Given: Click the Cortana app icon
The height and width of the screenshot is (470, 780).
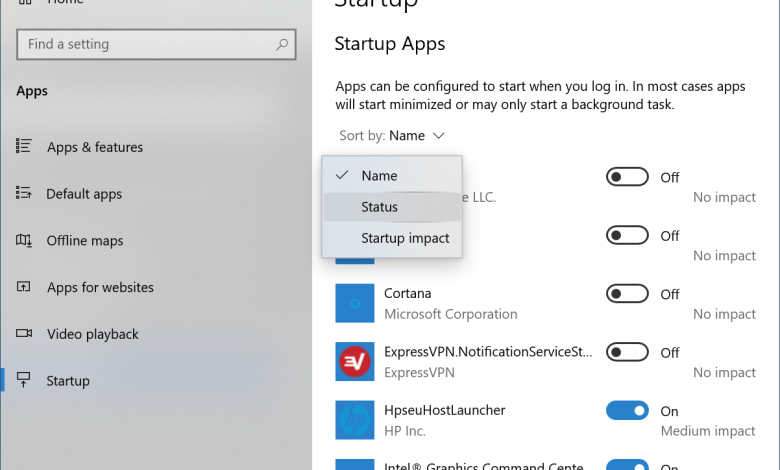Looking at the screenshot, I should pos(355,303).
